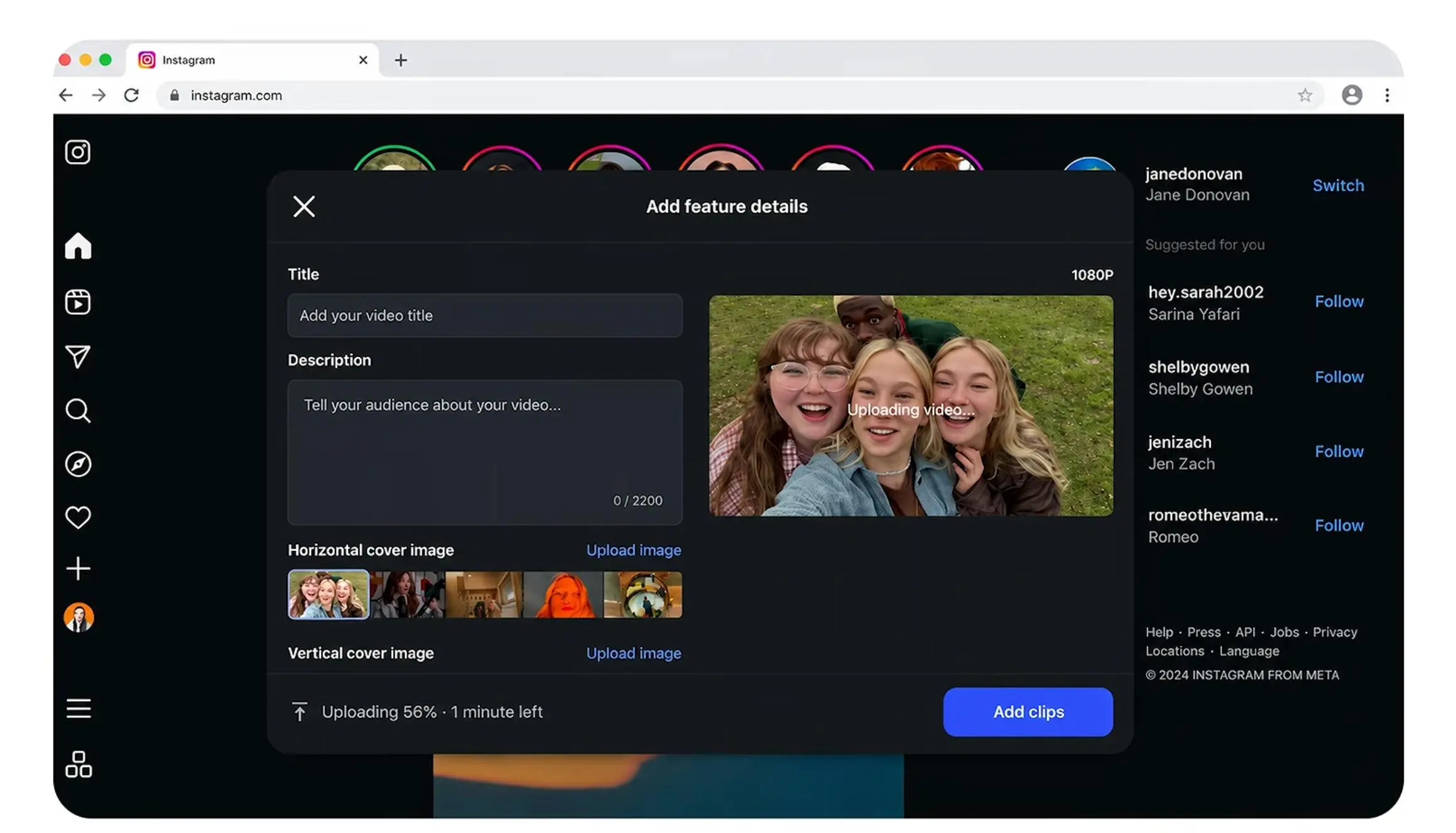The width and height of the screenshot is (1456, 833).
Task: Go to Home in the sidebar
Action: click(x=78, y=246)
